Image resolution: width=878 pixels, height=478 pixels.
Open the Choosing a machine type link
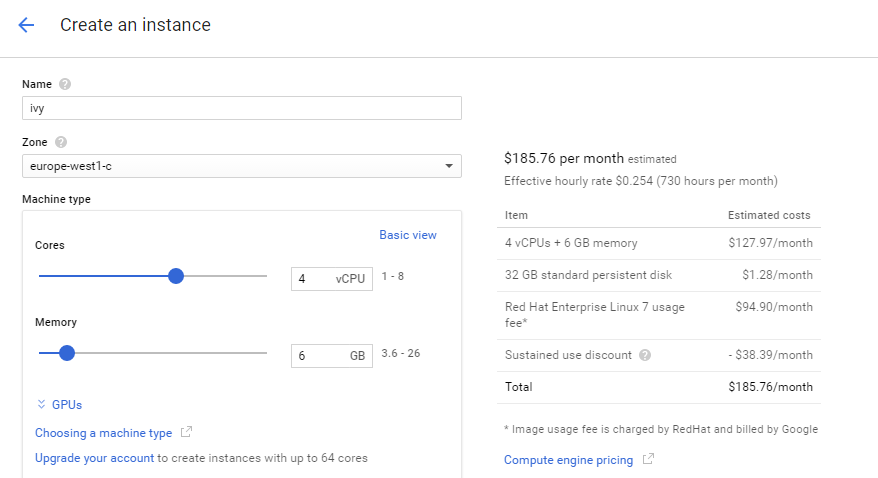pos(103,433)
